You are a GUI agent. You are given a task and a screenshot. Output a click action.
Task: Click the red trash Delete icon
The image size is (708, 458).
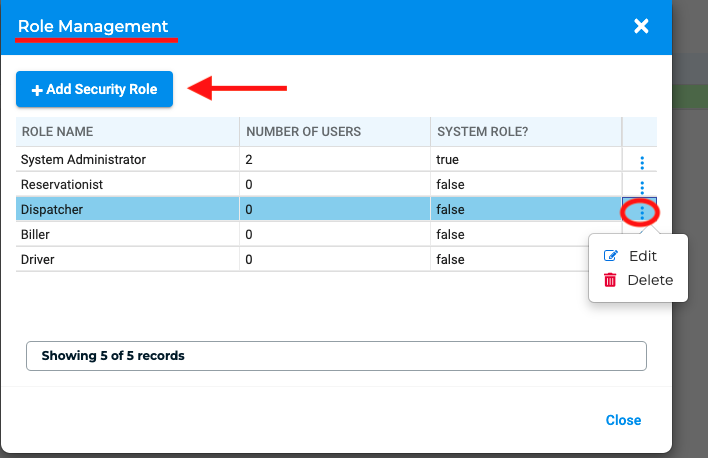pos(610,280)
